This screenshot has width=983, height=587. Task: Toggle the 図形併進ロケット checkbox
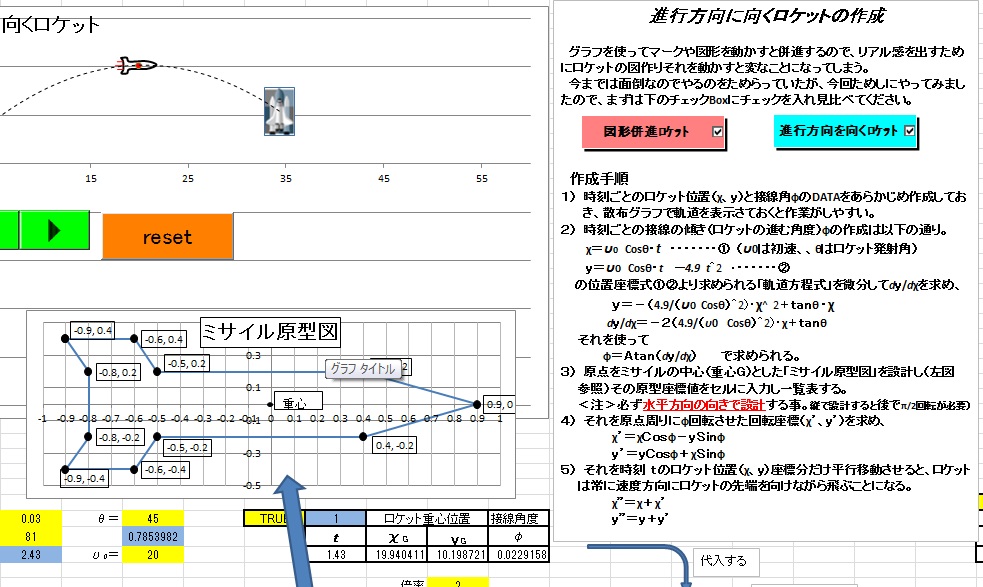(x=717, y=132)
